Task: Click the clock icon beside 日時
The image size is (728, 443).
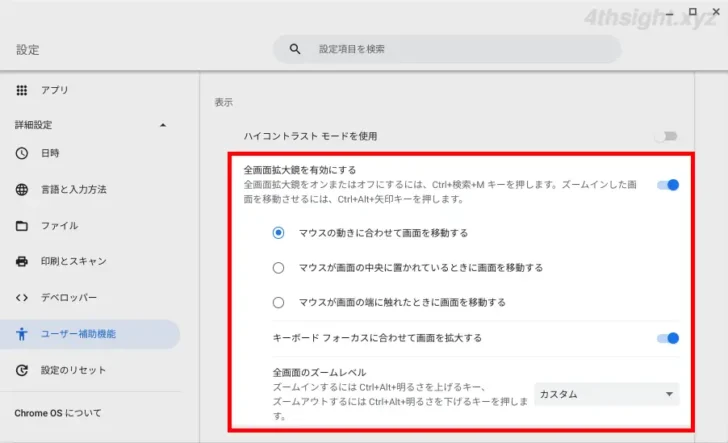Action: pos(21,153)
